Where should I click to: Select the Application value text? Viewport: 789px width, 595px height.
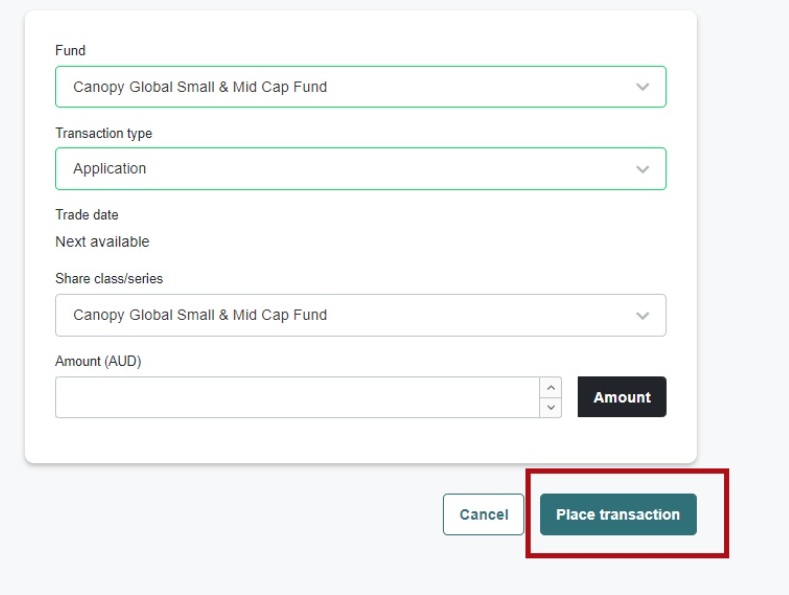110,169
